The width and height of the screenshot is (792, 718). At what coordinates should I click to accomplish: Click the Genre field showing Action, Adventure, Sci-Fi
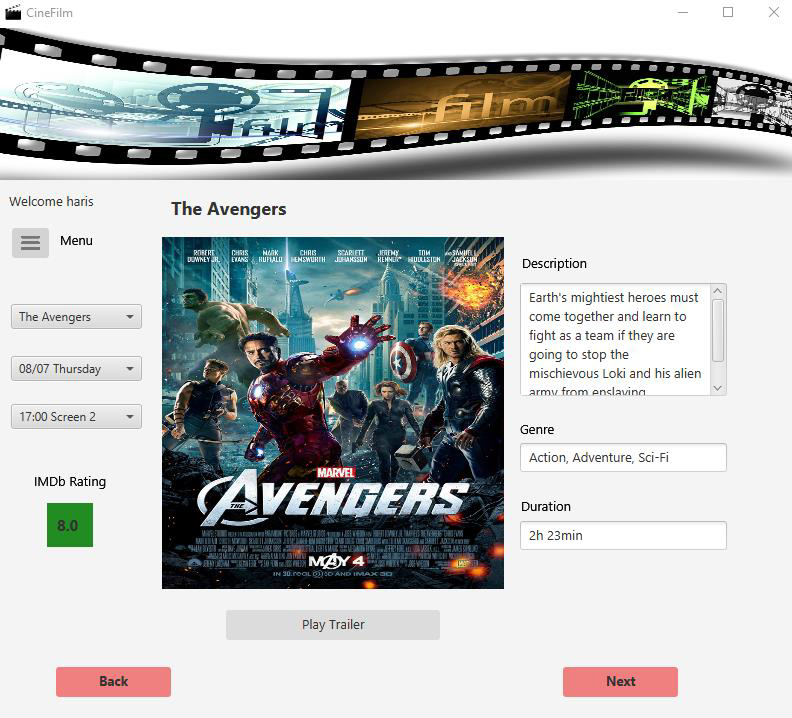click(x=623, y=458)
